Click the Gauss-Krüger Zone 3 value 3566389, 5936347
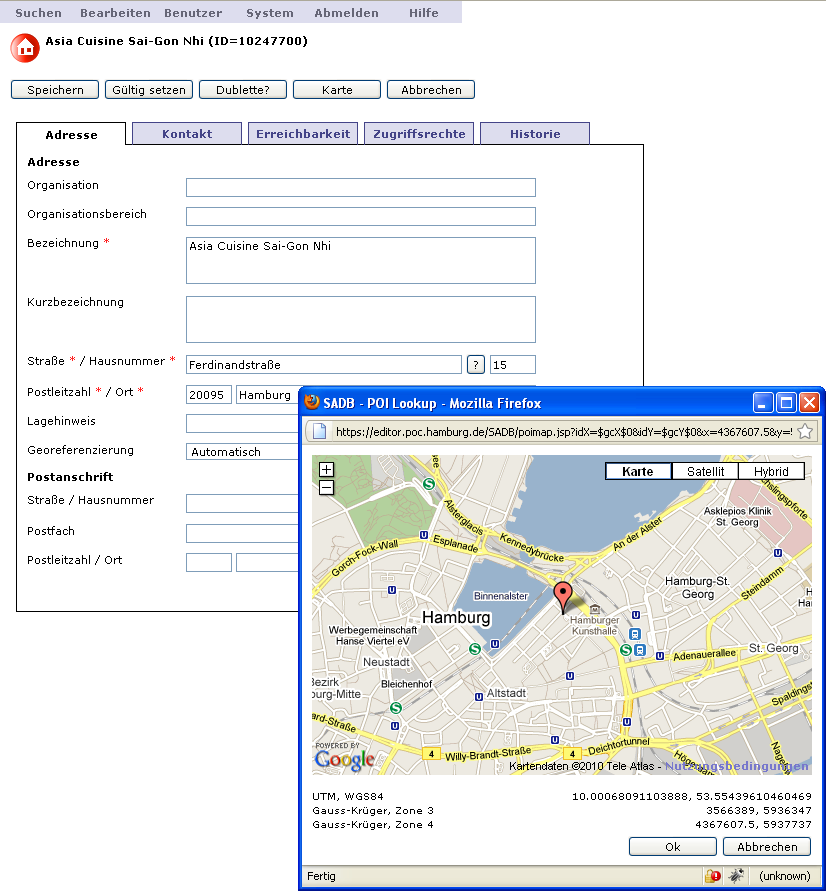The height and width of the screenshot is (891, 826). [x=758, y=810]
